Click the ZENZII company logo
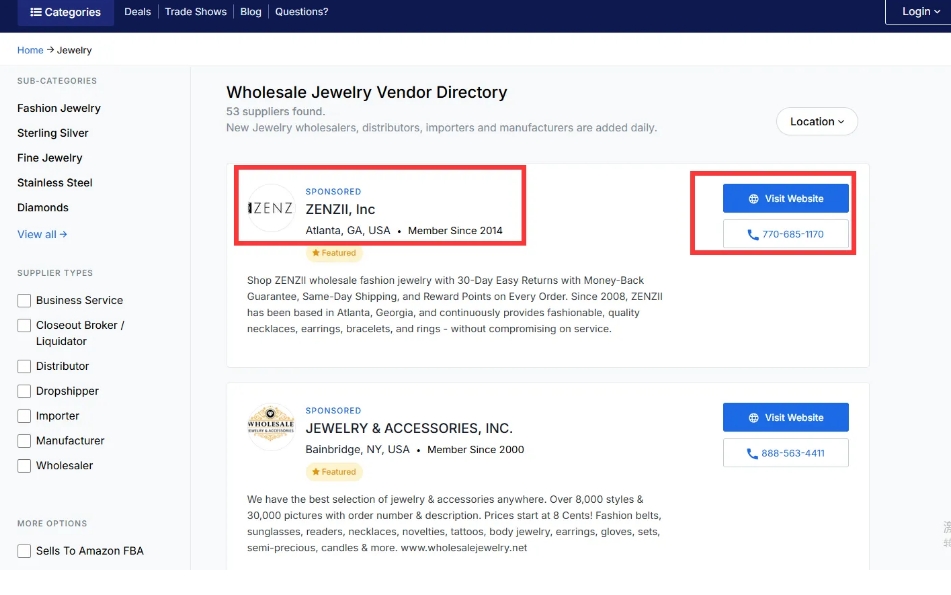 (x=271, y=208)
